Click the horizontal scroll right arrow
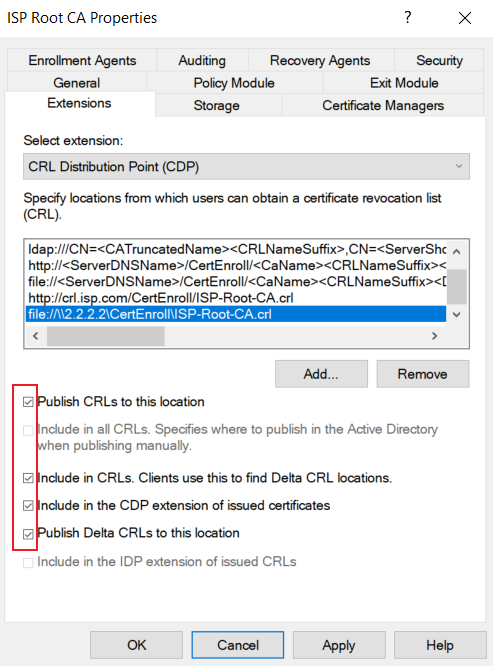 click(x=434, y=336)
